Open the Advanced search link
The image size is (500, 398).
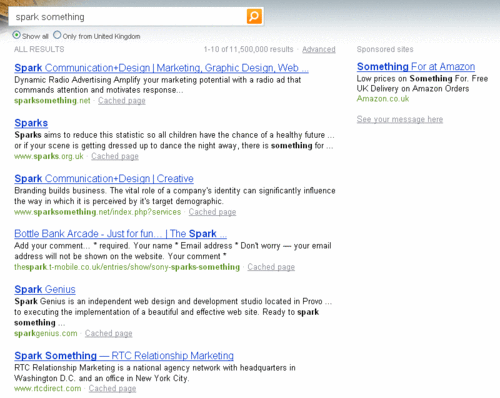coord(319,49)
